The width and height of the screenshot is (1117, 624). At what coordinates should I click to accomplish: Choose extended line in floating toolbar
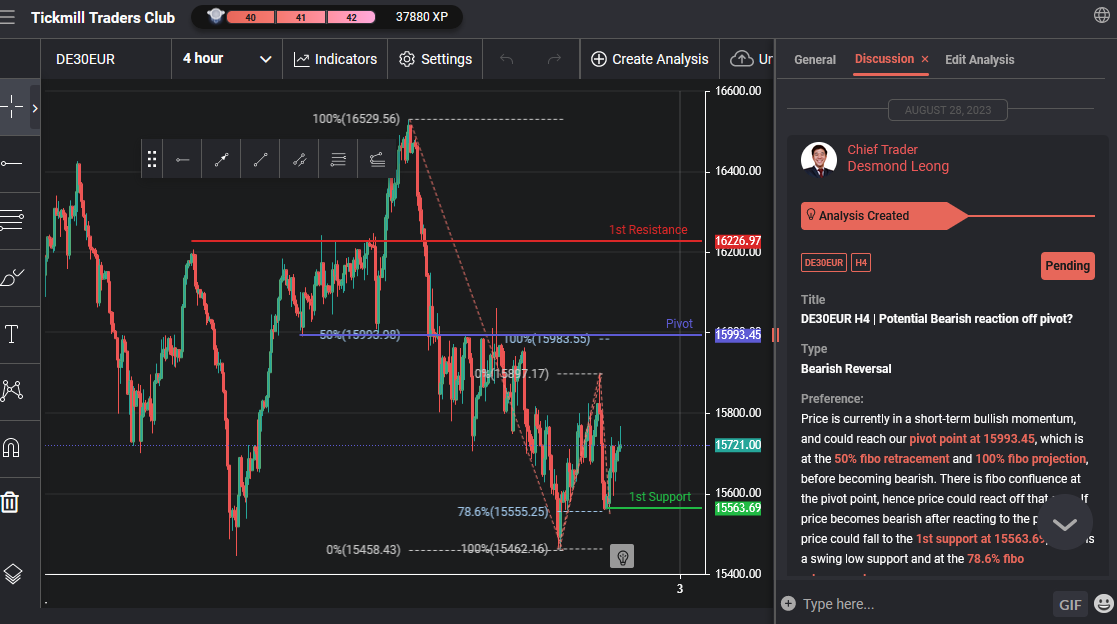click(299, 159)
